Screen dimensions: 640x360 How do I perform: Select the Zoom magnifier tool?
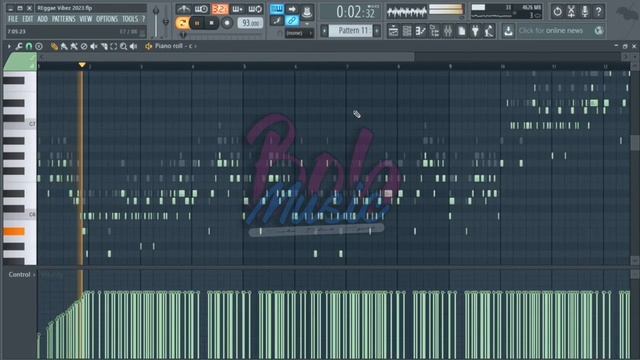click(124, 47)
